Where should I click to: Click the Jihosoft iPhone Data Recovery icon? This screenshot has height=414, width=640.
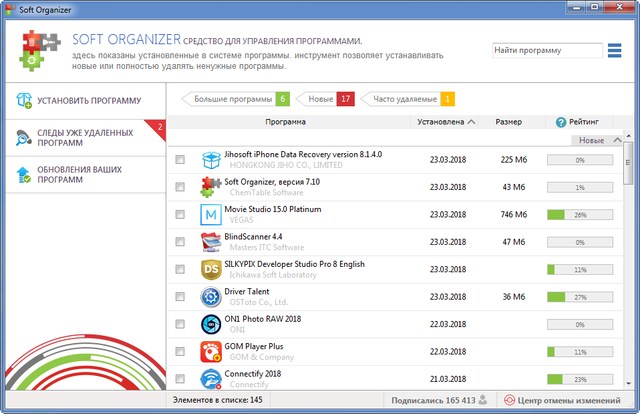211,160
